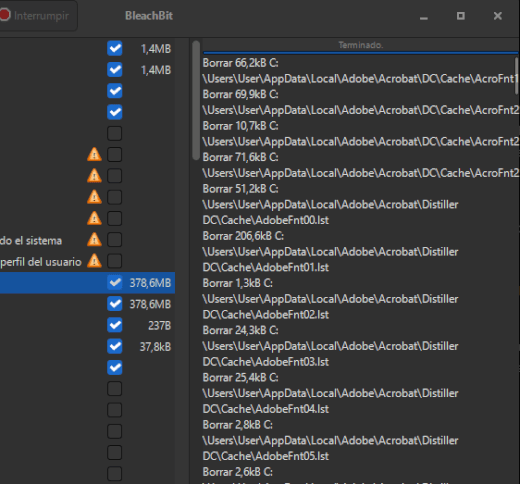Uncheck the first 1,4MB checkbox at top

[x=115, y=48]
